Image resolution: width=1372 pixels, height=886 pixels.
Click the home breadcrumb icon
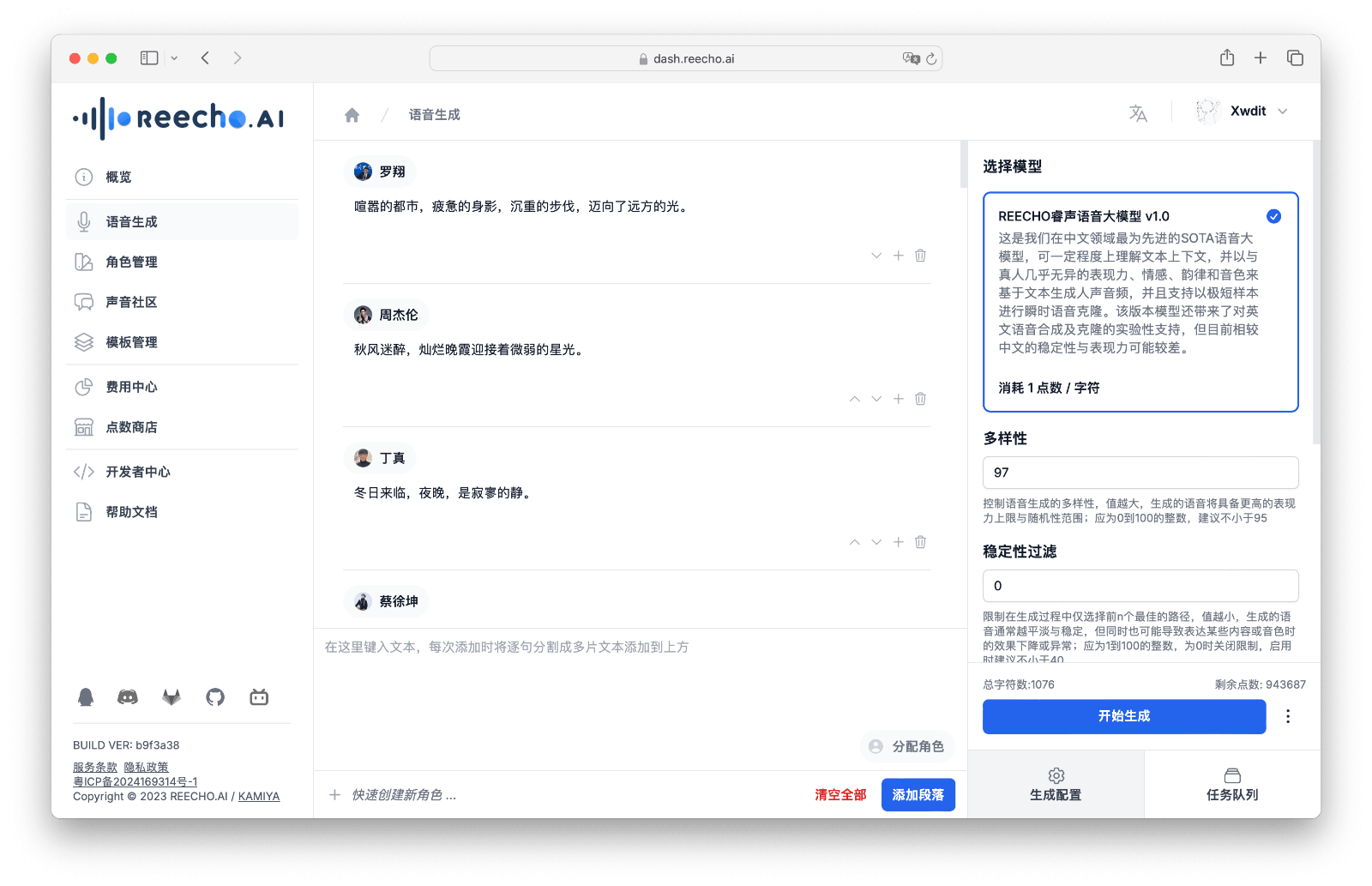[x=352, y=113]
